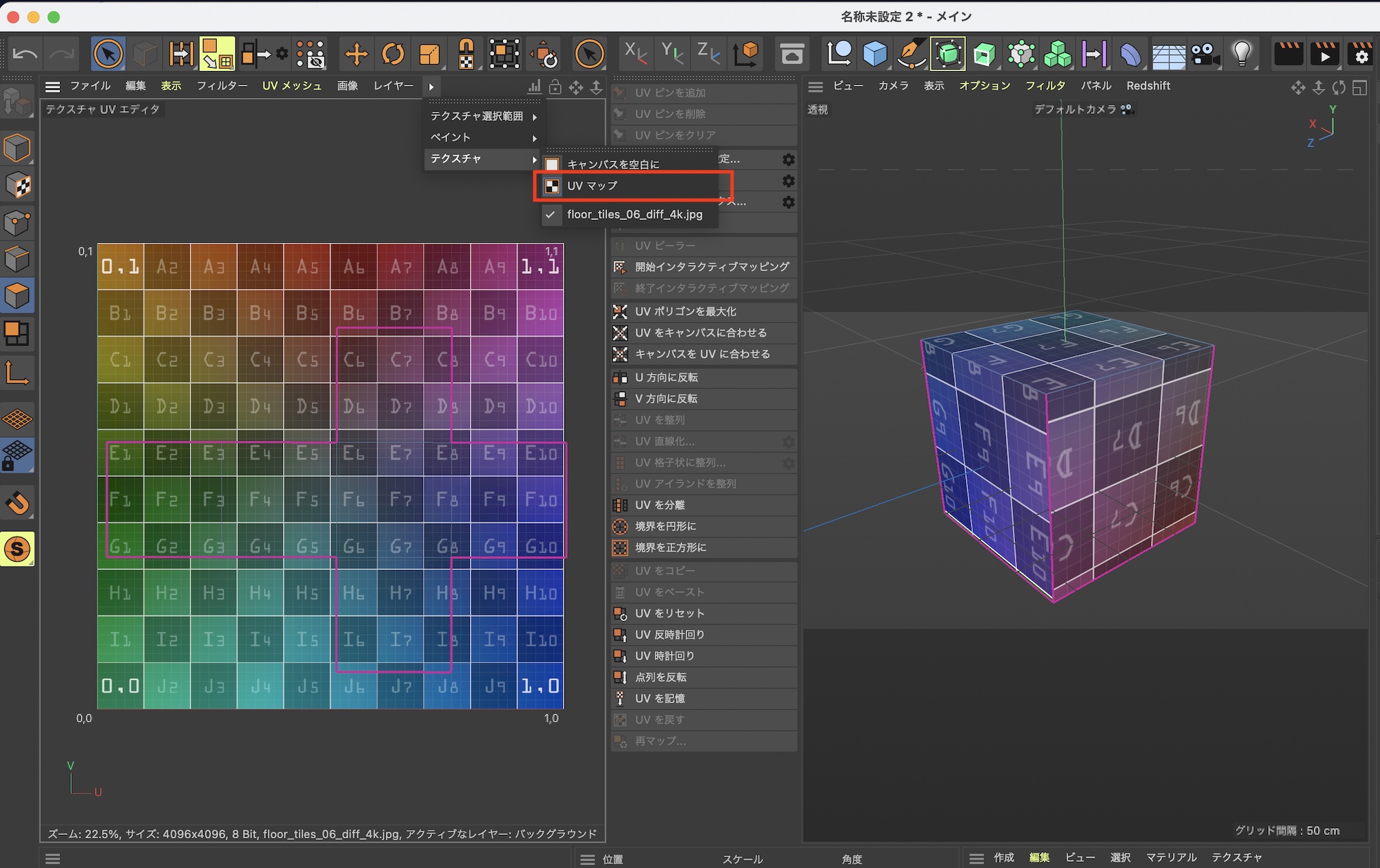This screenshot has height=868, width=1380.
Task: Select the checked floor_tiles_06_diff_4k.jpg texture
Action: click(634, 215)
